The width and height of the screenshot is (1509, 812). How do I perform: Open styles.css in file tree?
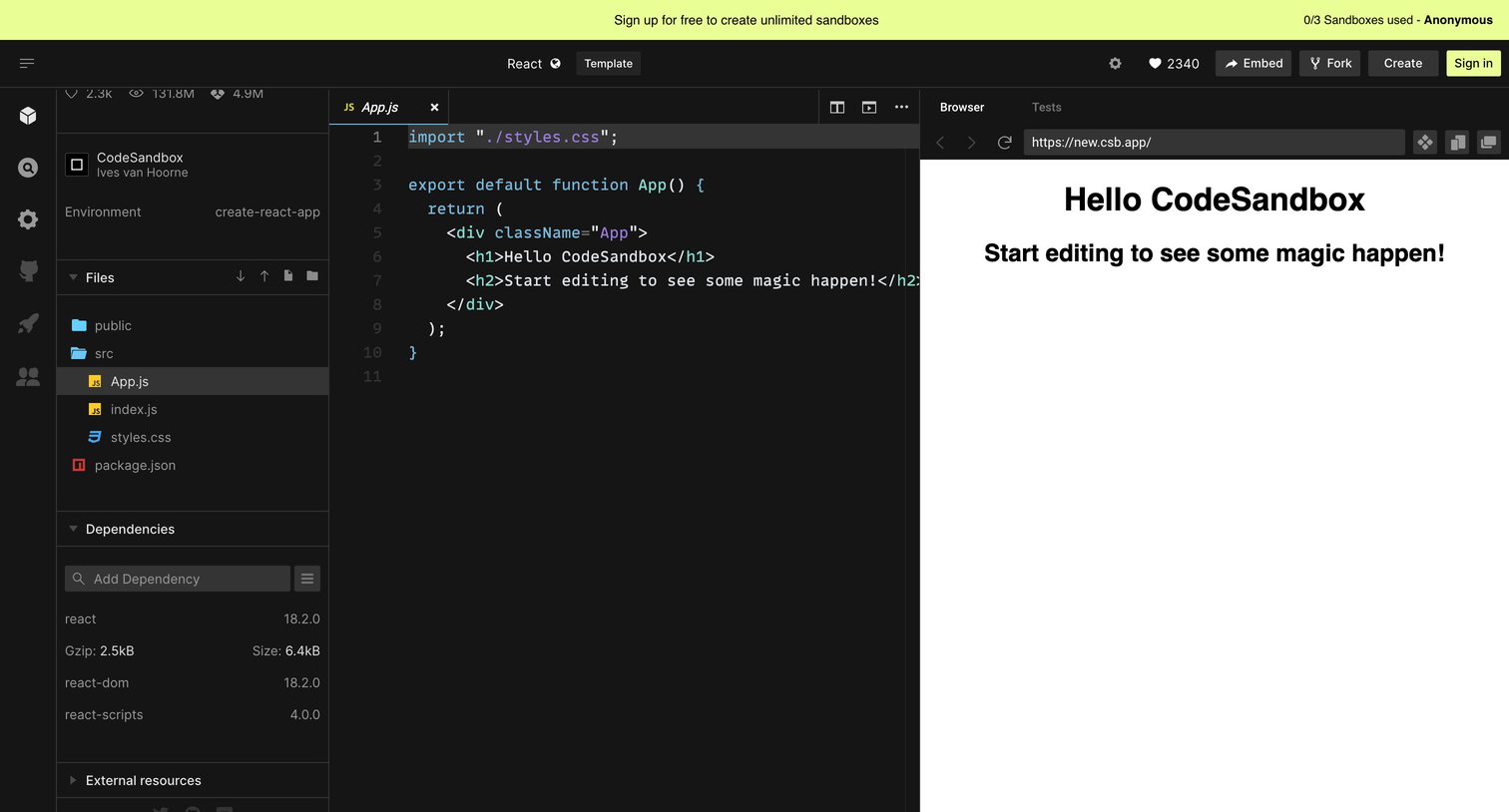[193, 437]
